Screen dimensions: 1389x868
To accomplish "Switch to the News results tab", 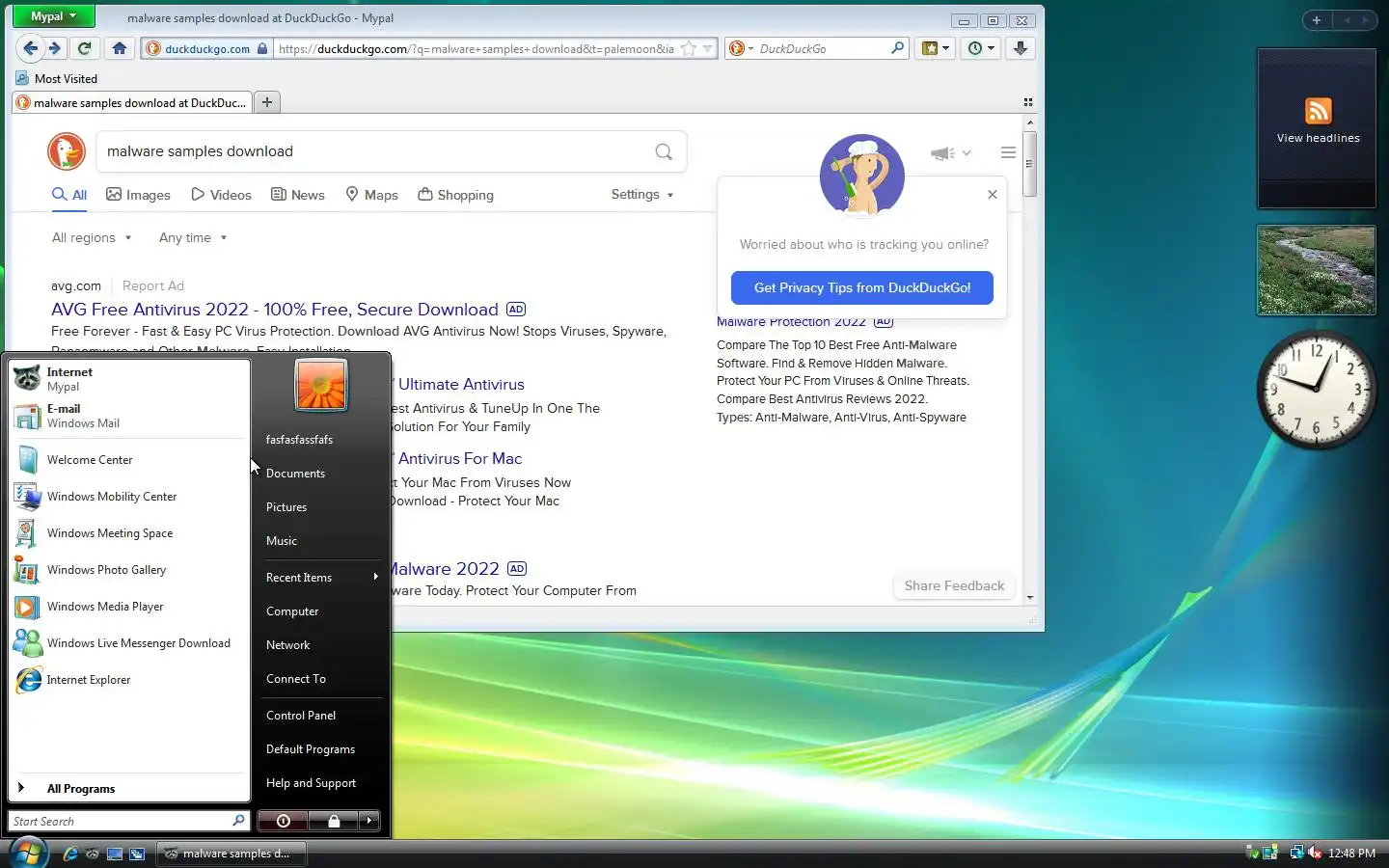I will [x=297, y=195].
